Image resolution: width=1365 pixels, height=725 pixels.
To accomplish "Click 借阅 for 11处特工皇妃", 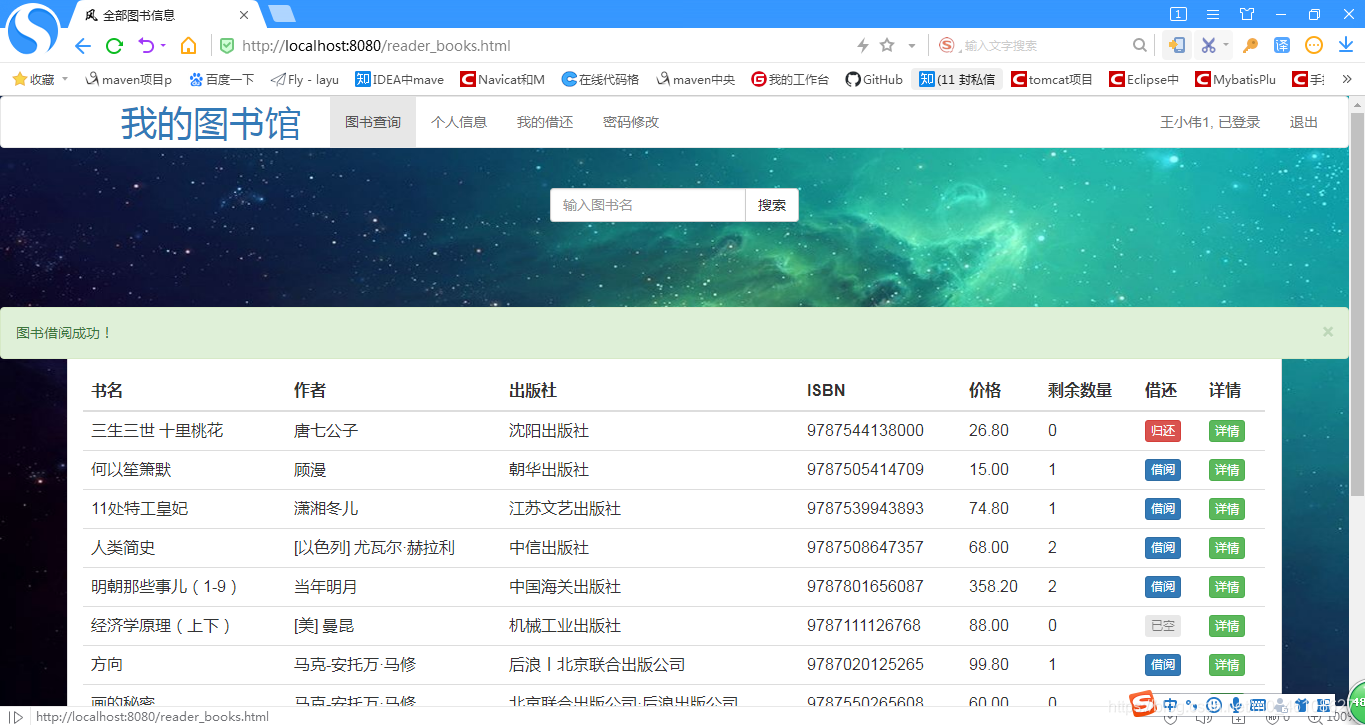I will (1163, 509).
